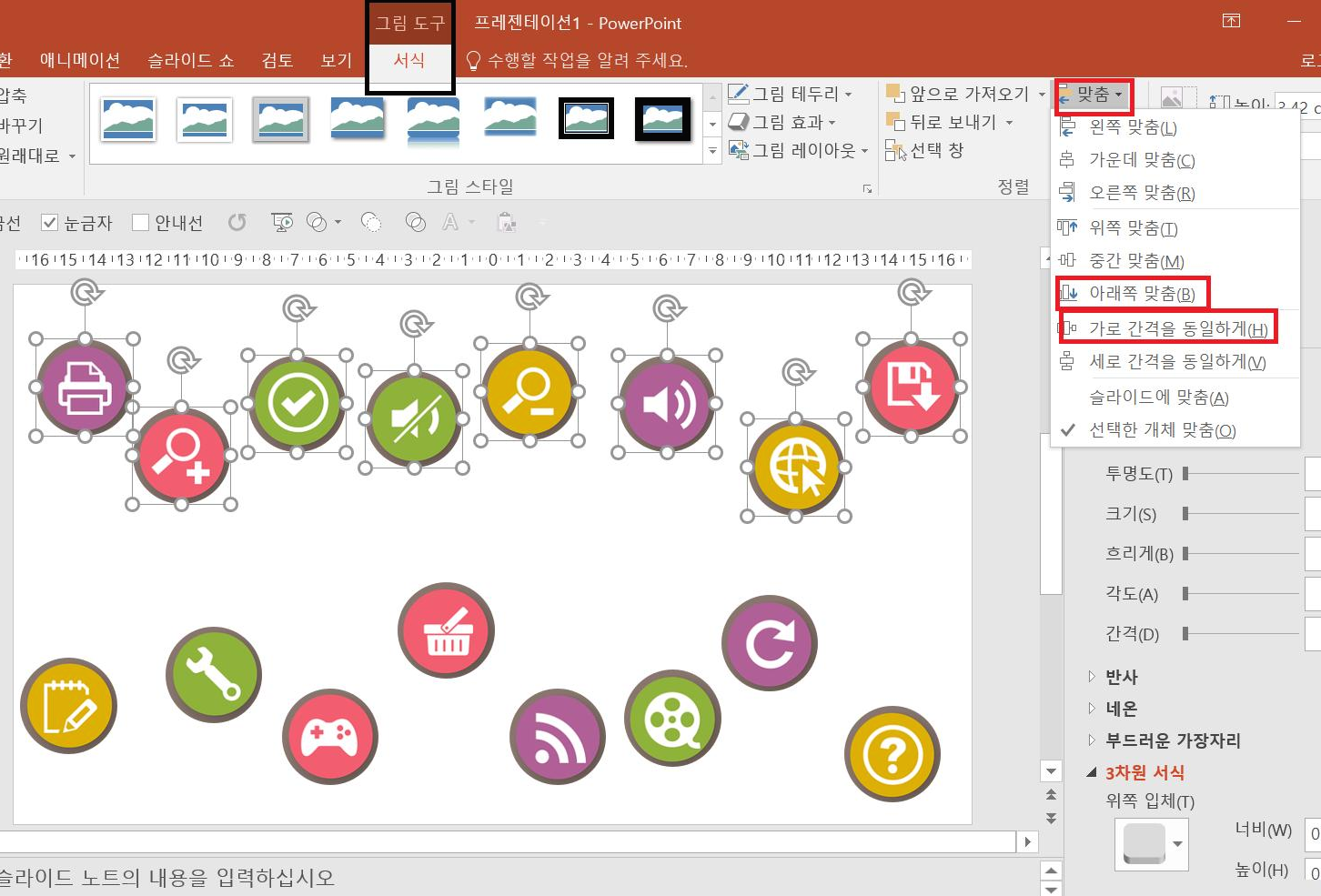Open 뒤로 보내기 send backward dropdown arrow
This screenshot has width=1321, height=896.
(x=1009, y=122)
